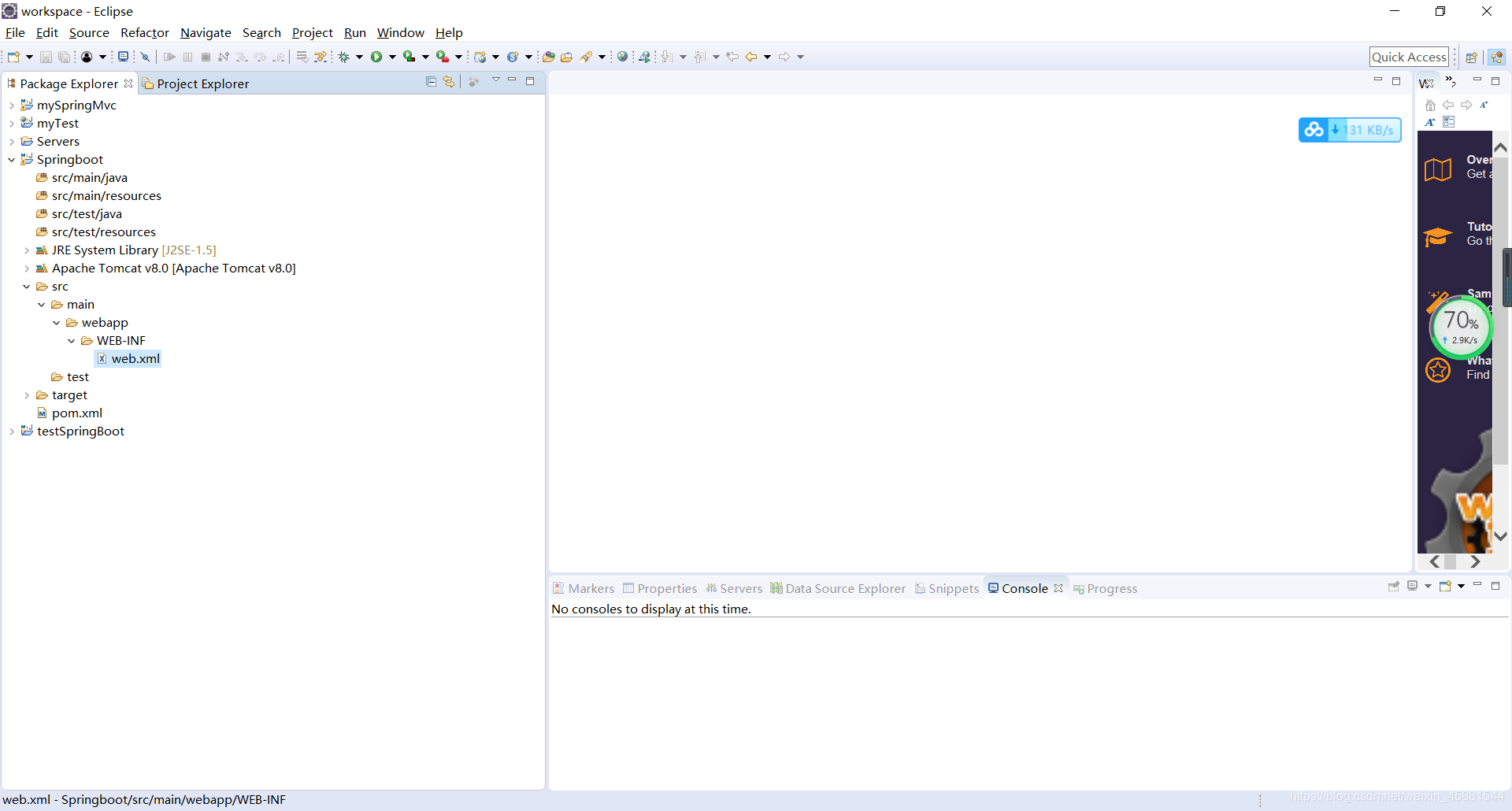Click Customize page icon in Welcome
The height and width of the screenshot is (811, 1512).
point(1448,122)
